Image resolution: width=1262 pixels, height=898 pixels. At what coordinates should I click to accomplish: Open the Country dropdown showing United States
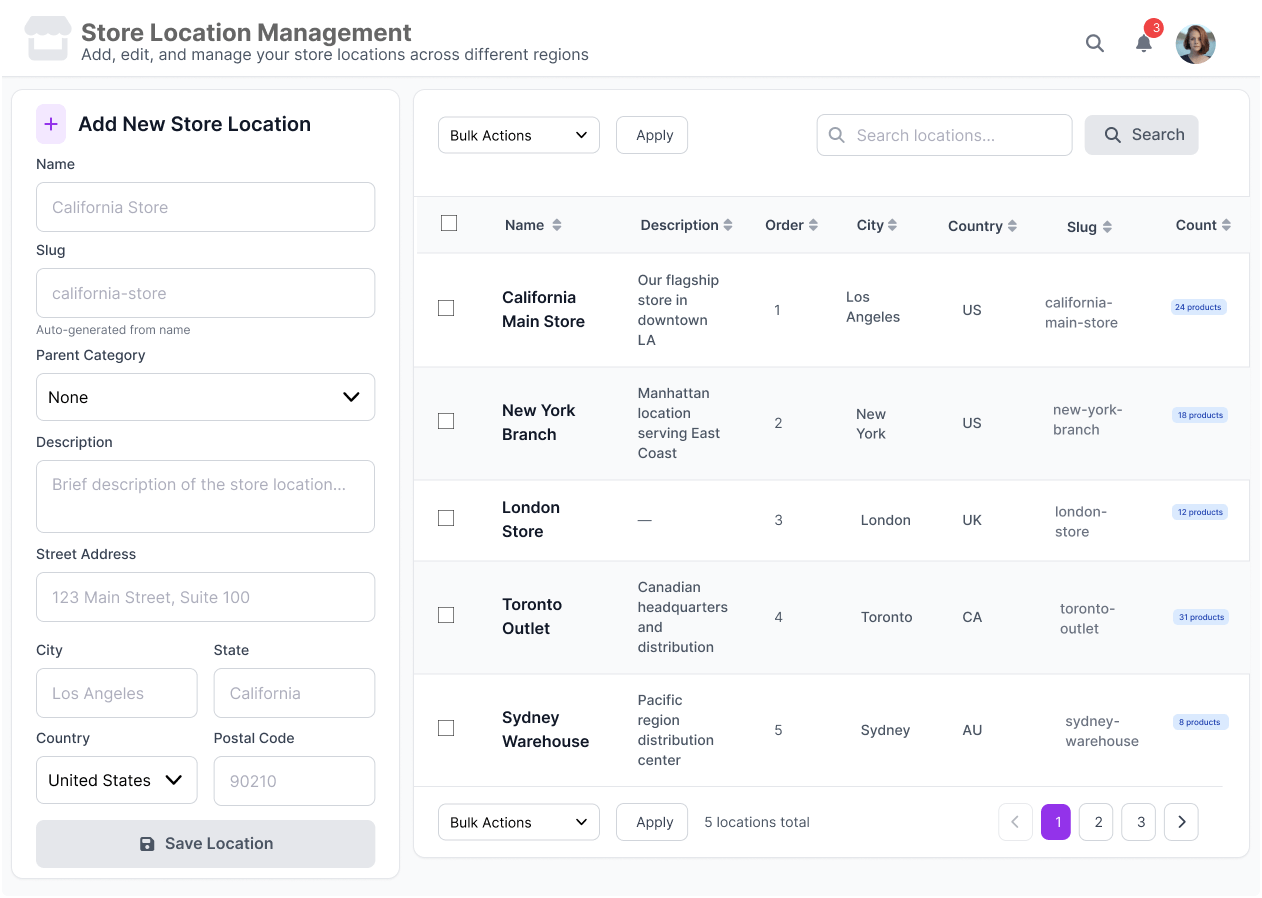(116, 780)
